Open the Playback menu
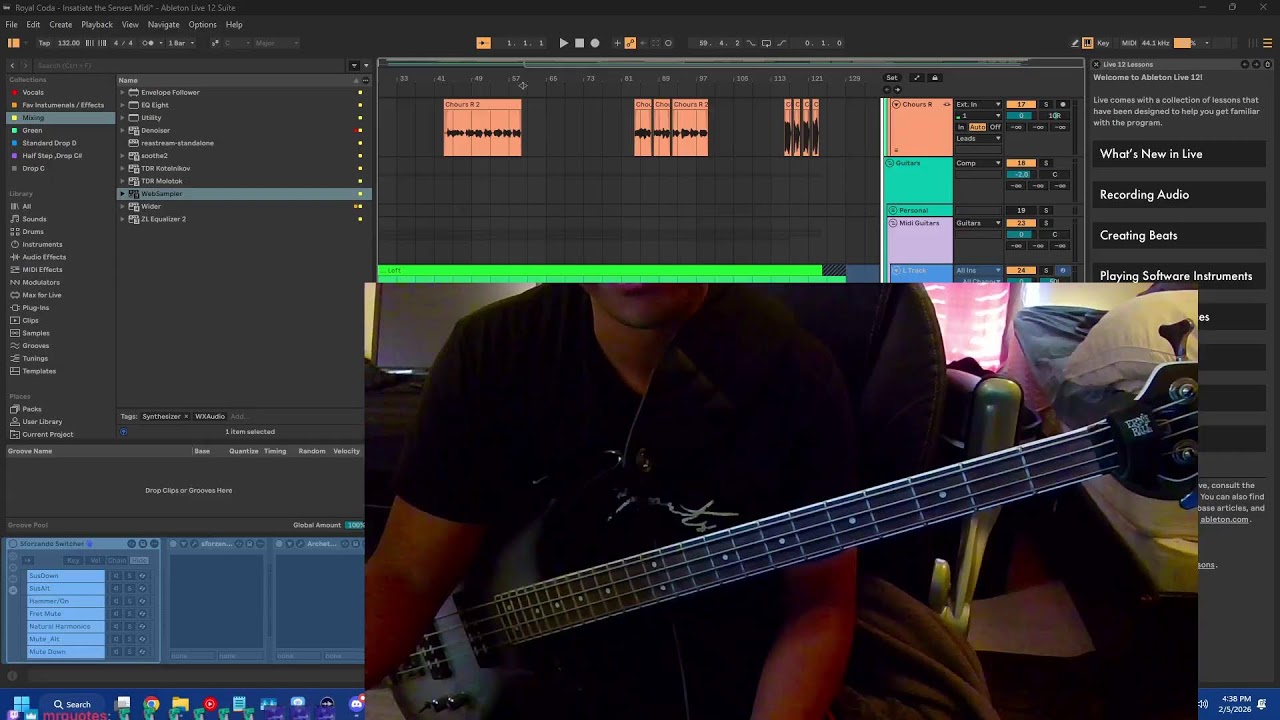The image size is (1280, 720). 97,24
